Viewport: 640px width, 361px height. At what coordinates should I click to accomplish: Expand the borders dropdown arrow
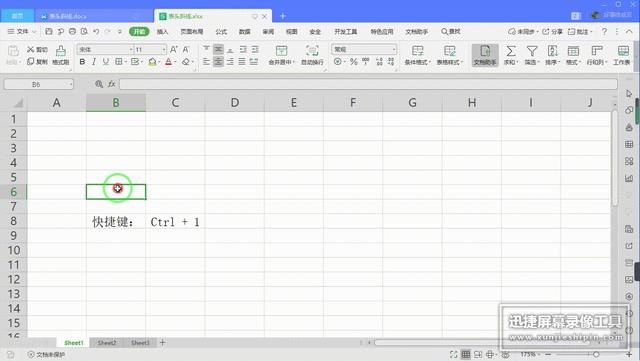point(125,62)
